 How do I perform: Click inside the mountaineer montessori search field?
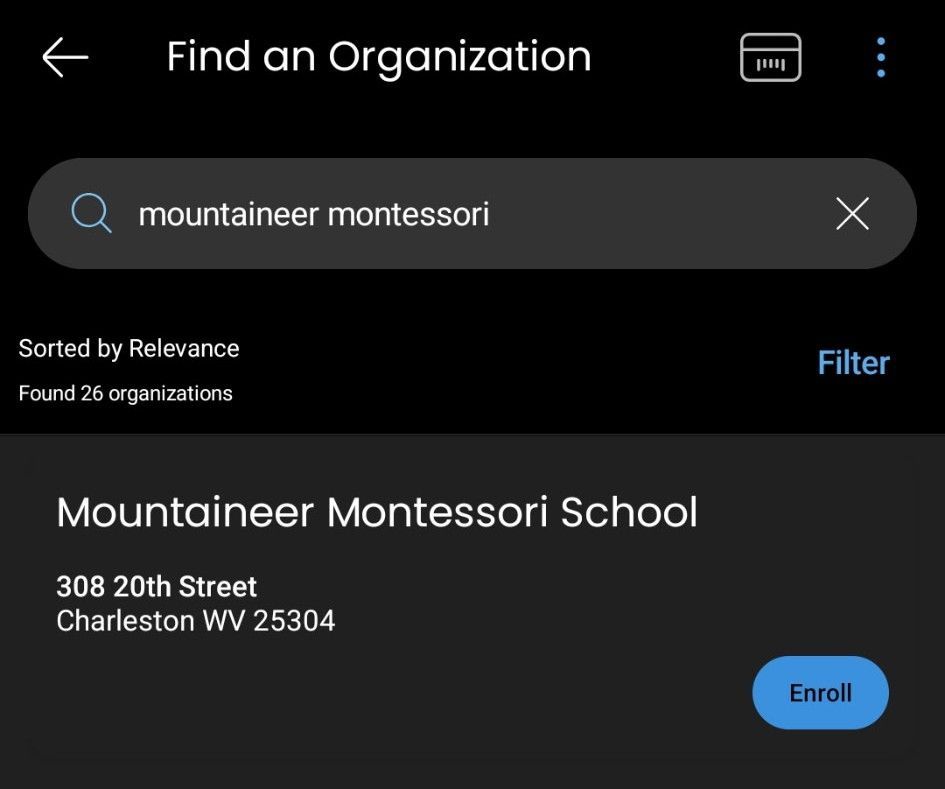[472, 213]
